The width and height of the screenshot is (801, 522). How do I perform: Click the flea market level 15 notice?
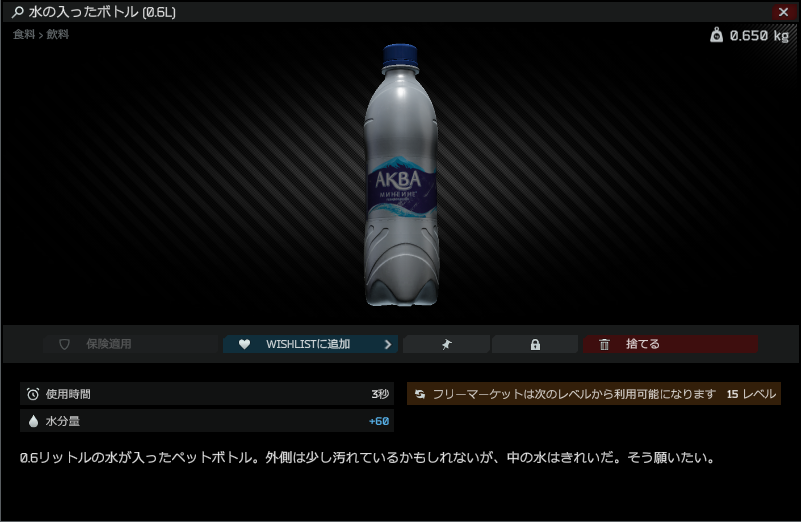click(594, 394)
